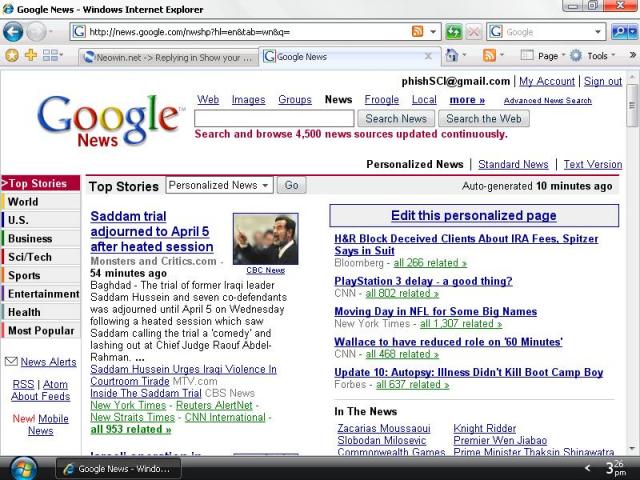
Task: Click the browser Forward arrow button
Action: (36, 32)
